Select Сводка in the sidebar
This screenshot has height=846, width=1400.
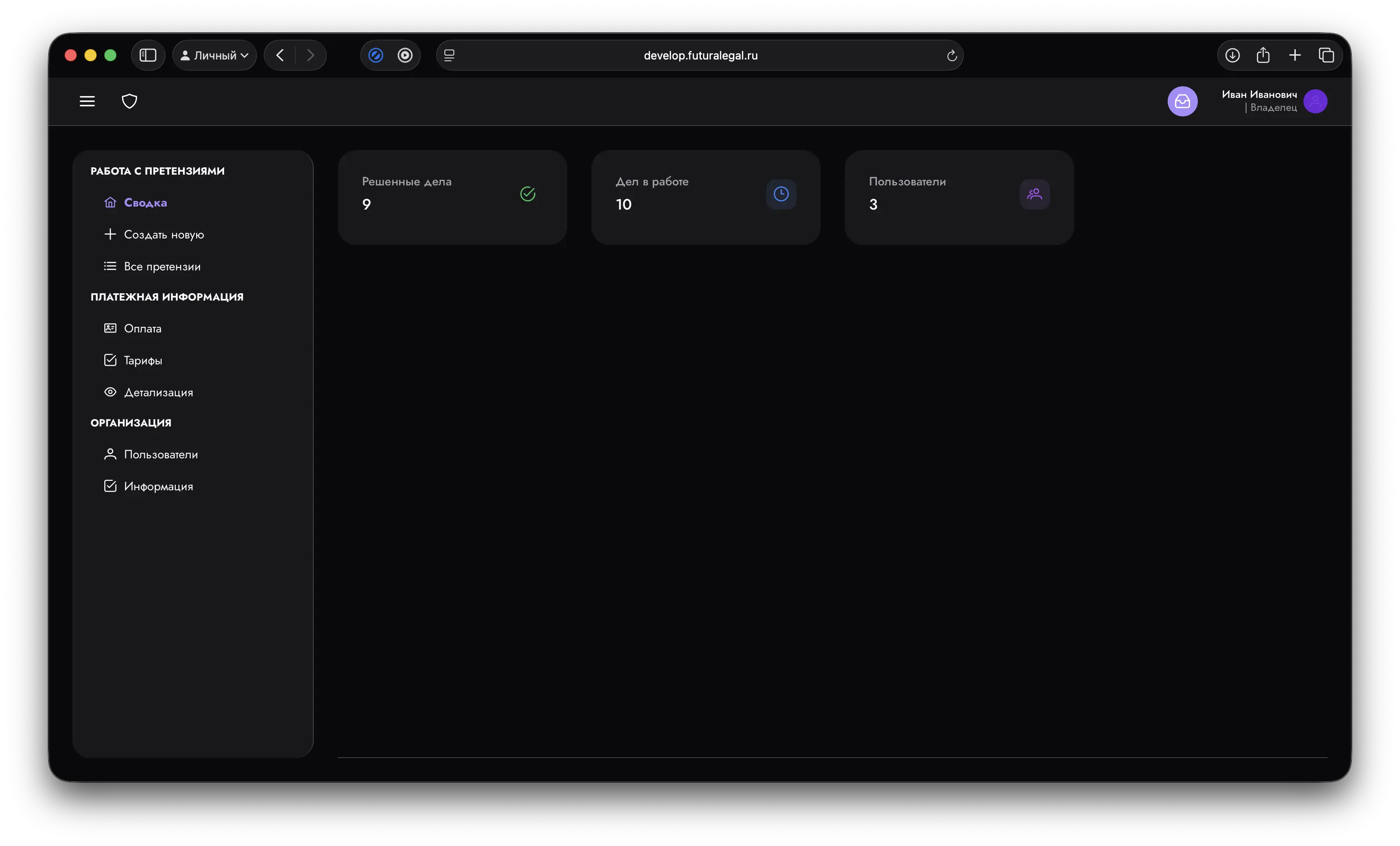coord(145,203)
